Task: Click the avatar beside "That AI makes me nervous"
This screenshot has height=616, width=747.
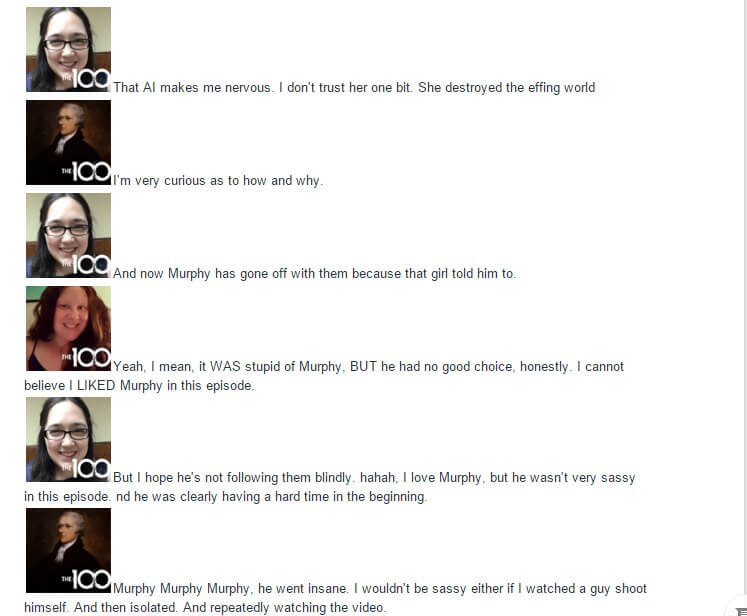Action: (x=68, y=49)
